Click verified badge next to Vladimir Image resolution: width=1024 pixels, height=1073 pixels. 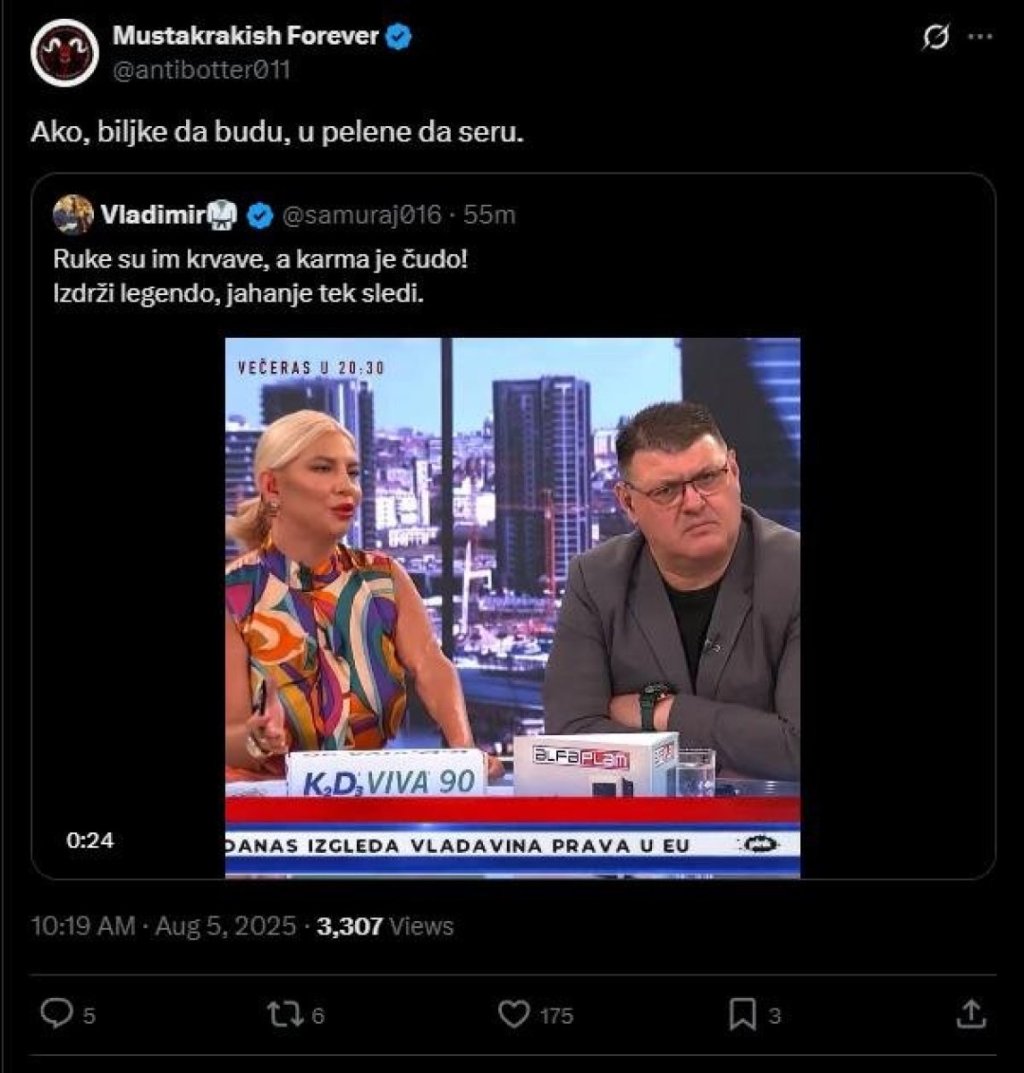[260, 214]
